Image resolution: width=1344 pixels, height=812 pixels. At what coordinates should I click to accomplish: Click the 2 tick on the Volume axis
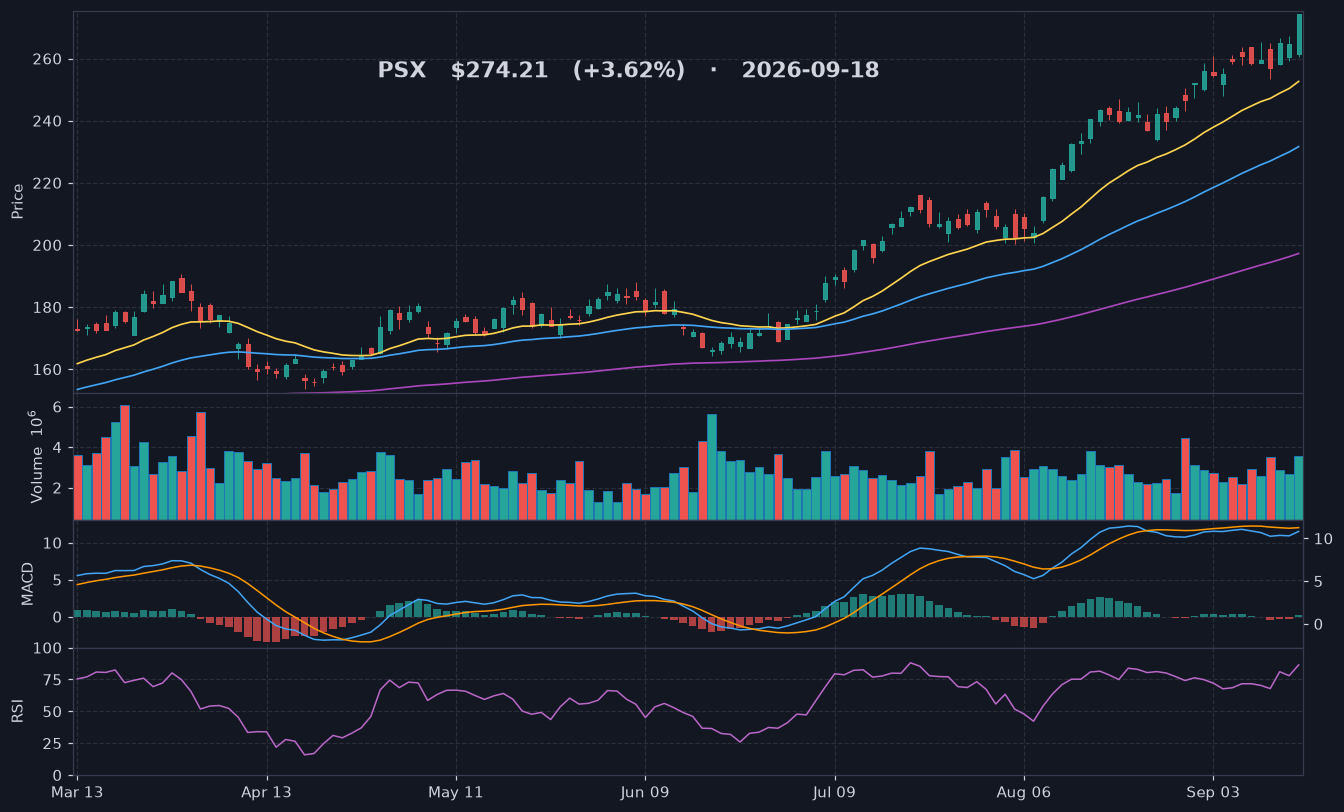(58, 489)
